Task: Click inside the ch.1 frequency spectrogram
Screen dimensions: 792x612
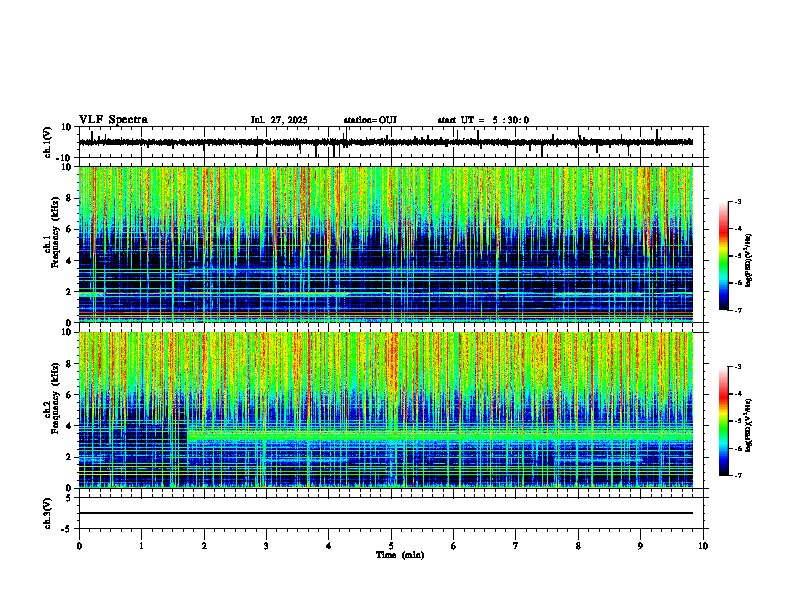Action: click(386, 244)
